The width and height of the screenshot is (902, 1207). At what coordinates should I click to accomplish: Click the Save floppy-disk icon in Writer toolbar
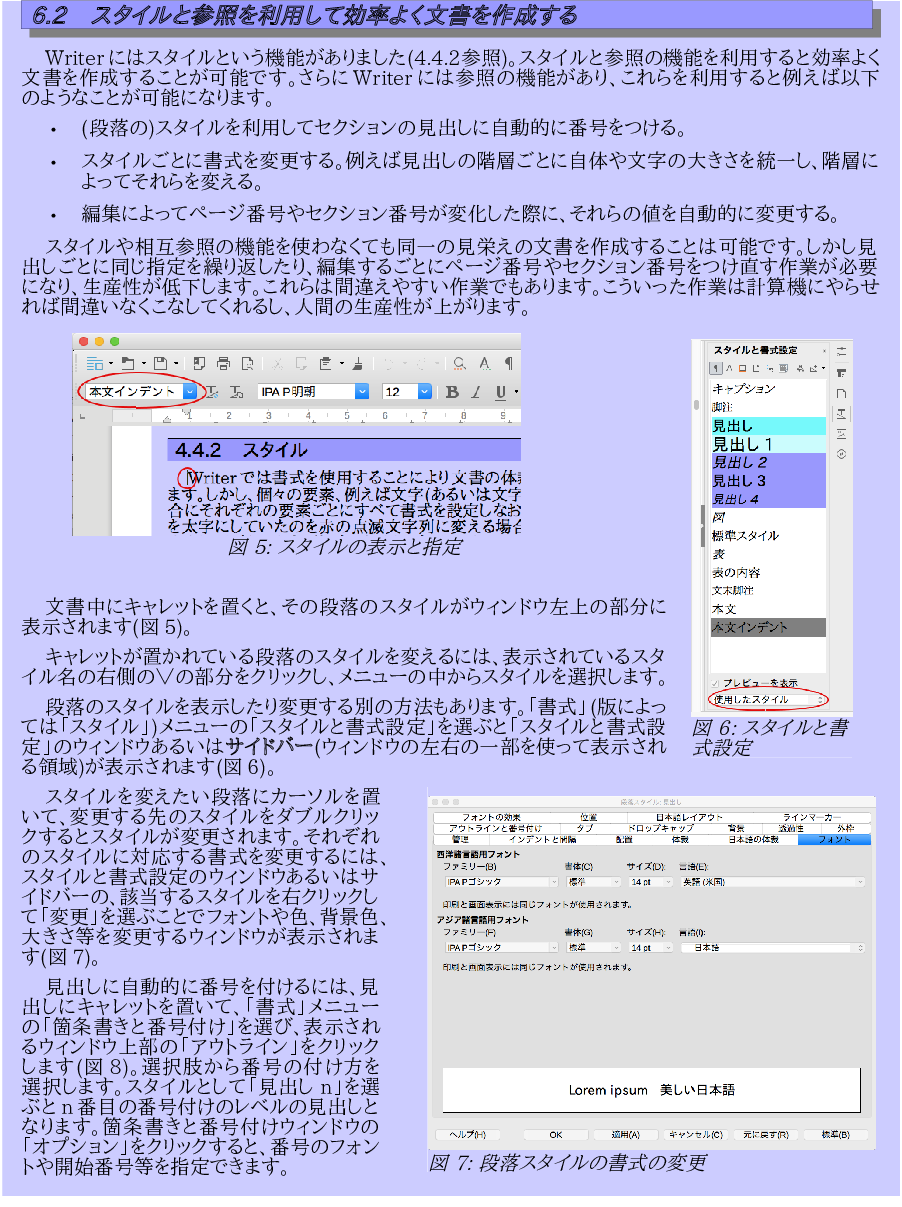160,363
